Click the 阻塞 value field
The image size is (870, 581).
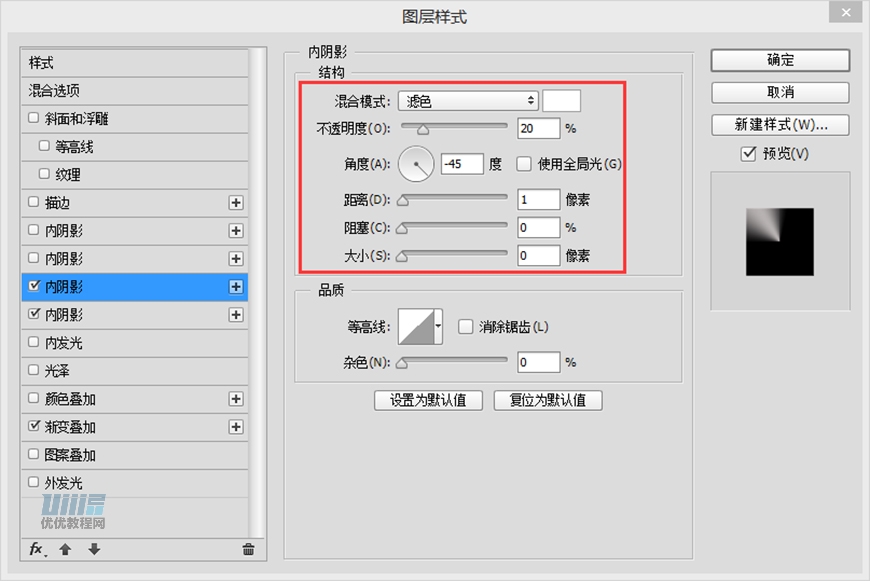pyautogui.click(x=539, y=228)
